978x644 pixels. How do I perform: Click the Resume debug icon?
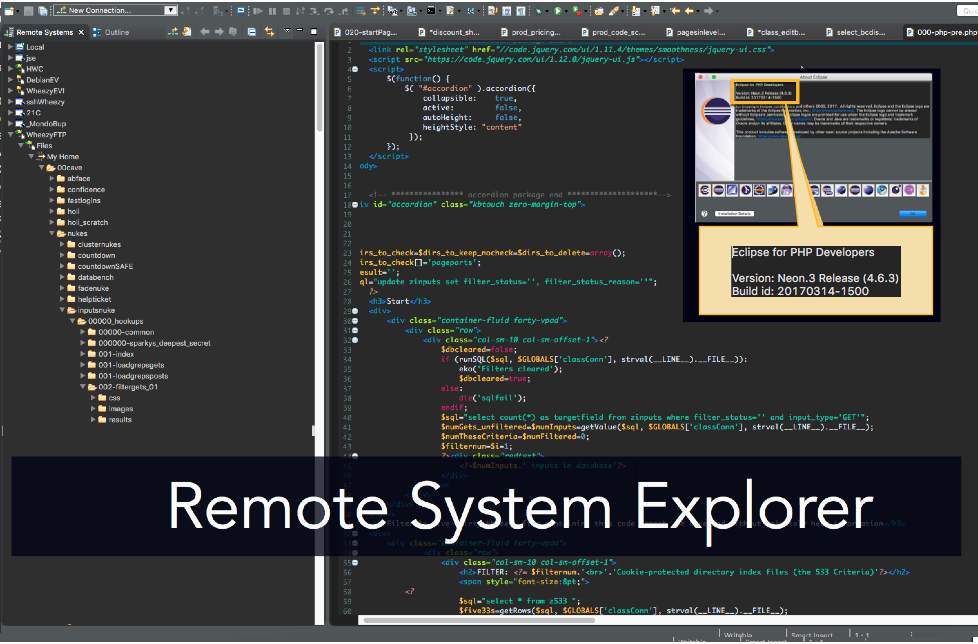(258, 11)
